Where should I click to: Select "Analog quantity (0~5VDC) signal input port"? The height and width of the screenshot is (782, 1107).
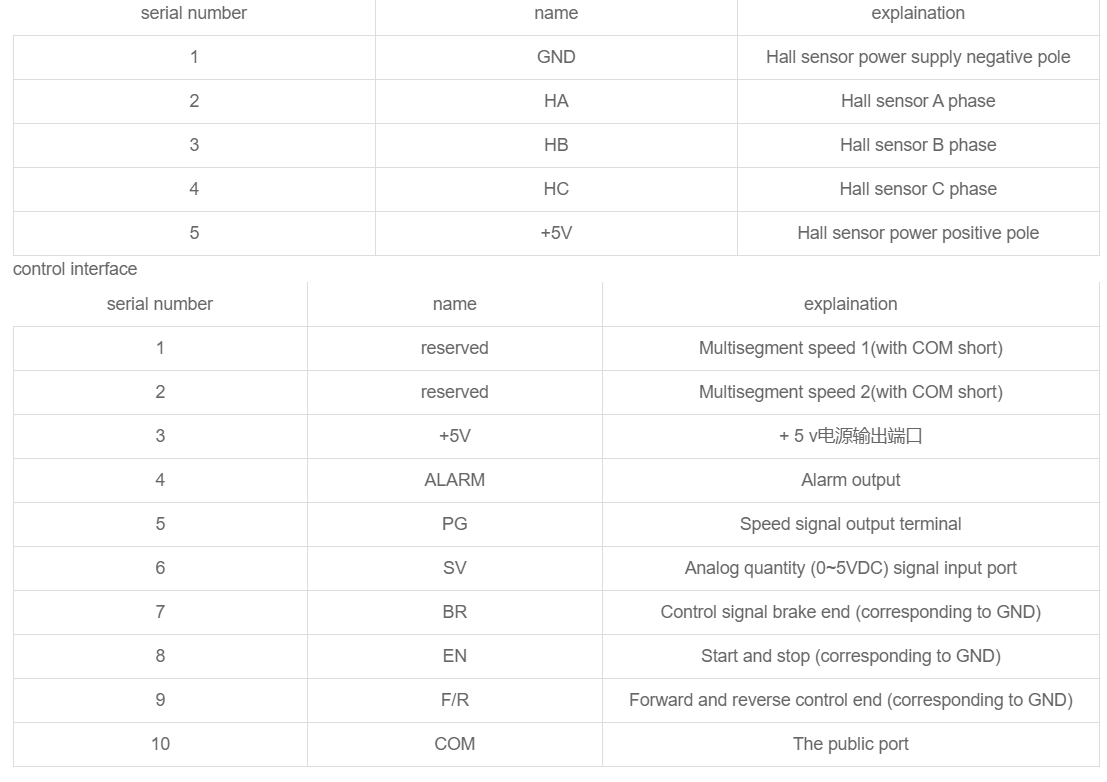[x=850, y=568]
